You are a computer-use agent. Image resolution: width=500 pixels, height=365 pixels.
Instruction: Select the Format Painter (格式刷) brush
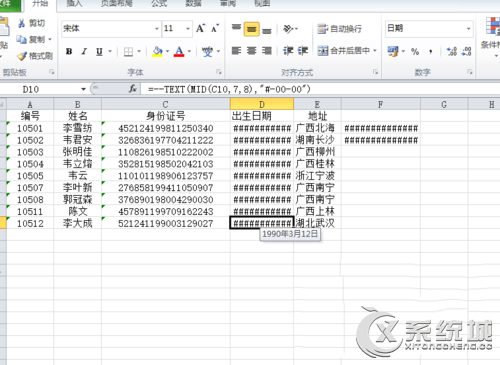tap(22, 56)
